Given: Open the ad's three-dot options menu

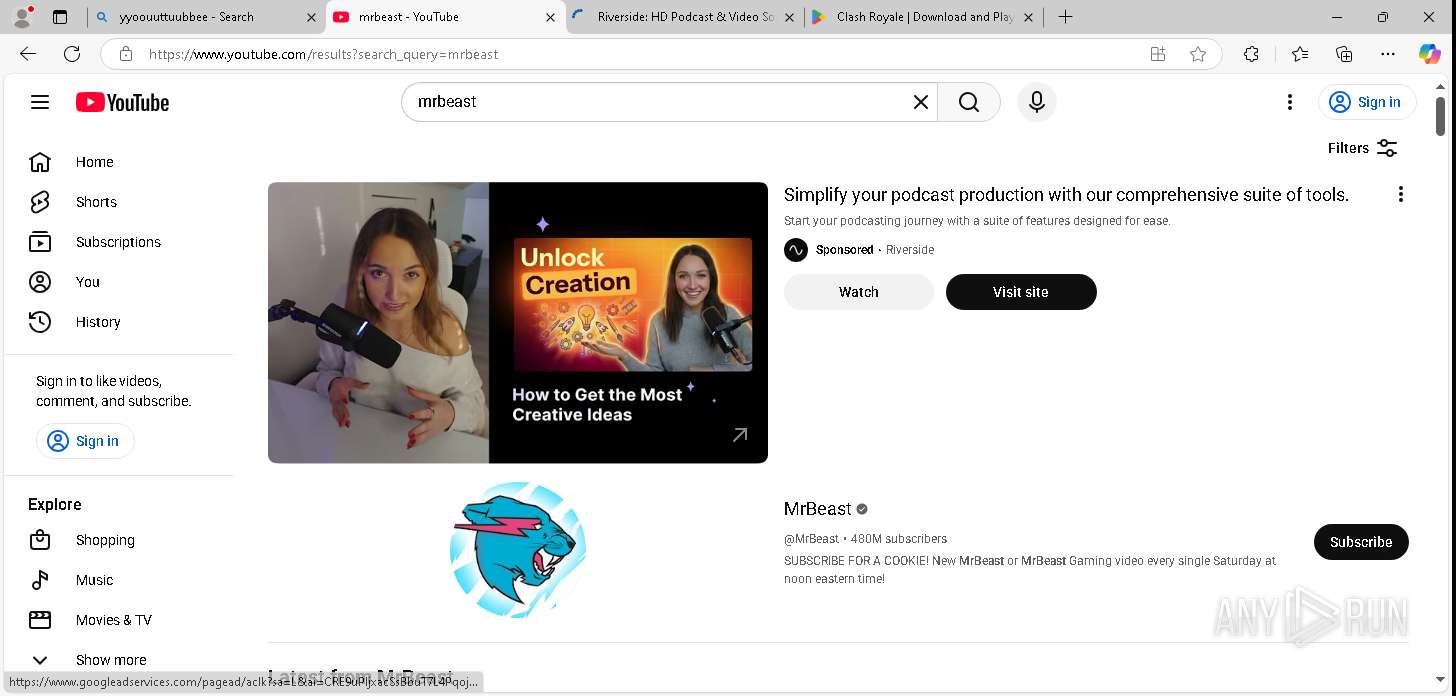Looking at the screenshot, I should (x=1401, y=194).
